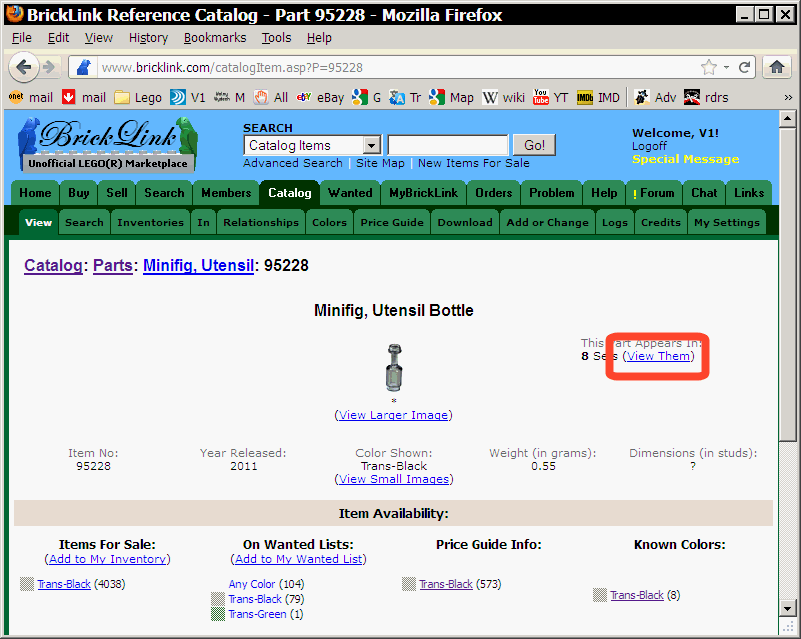Click the Trans-Black swatch under Known Colors

tap(600, 595)
